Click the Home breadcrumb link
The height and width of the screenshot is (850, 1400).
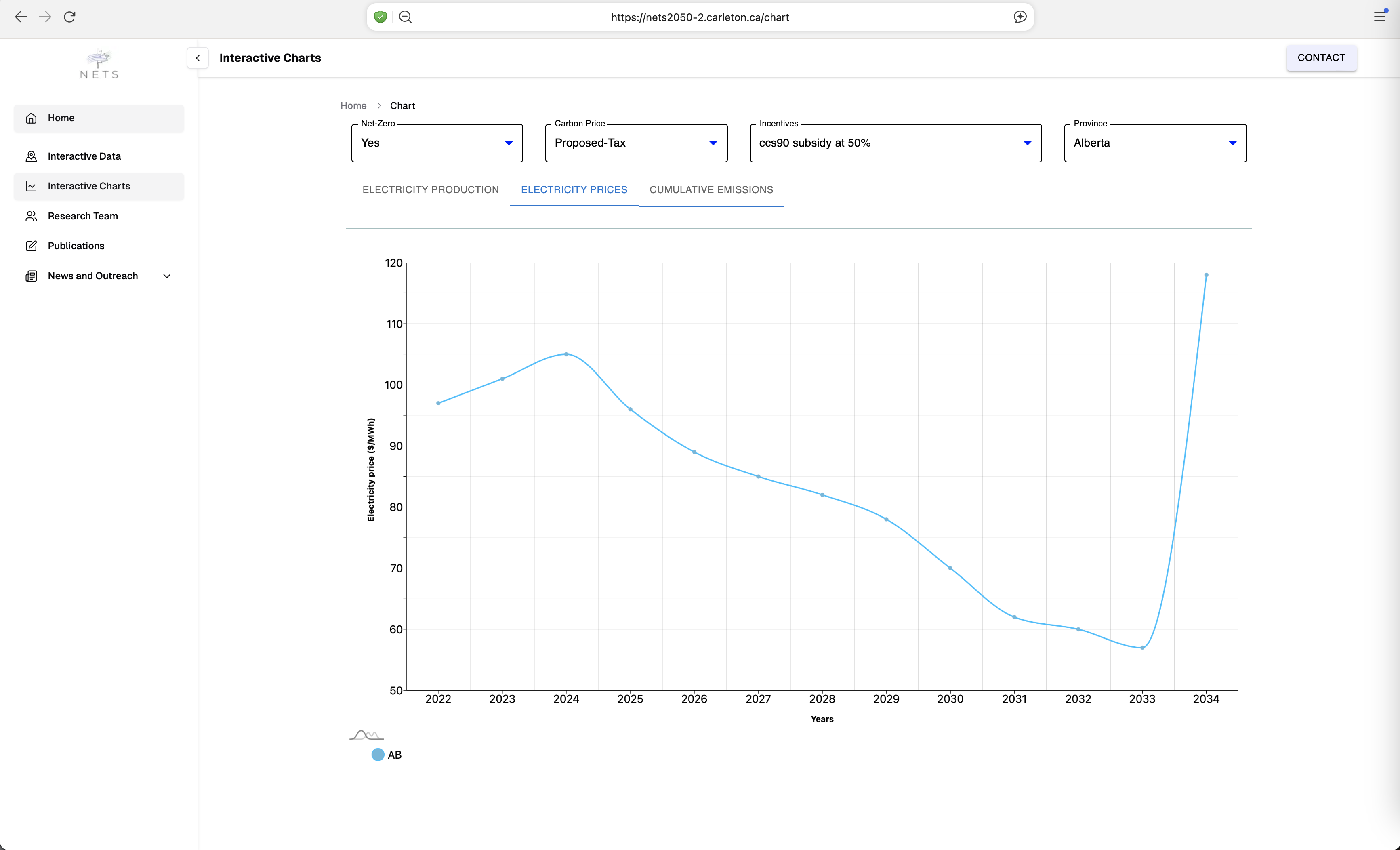pyautogui.click(x=353, y=106)
